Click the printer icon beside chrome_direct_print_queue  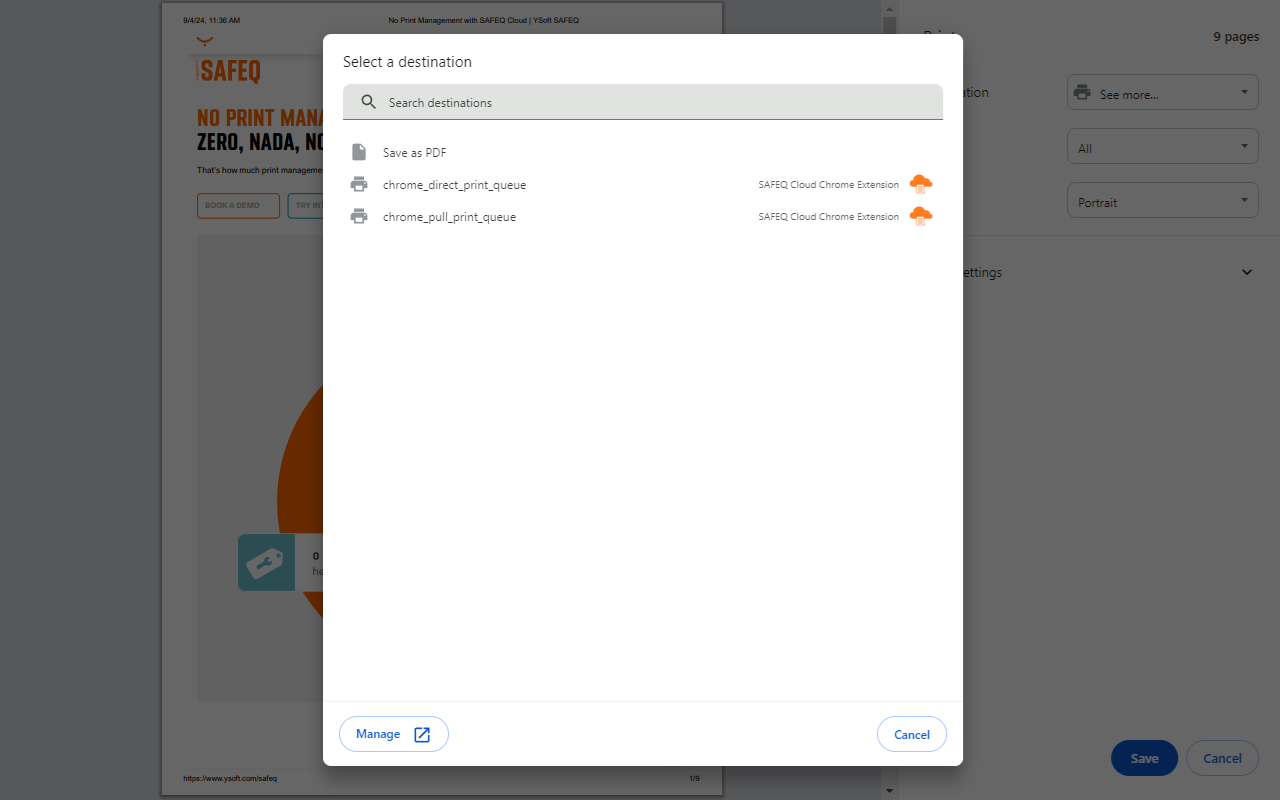click(359, 184)
